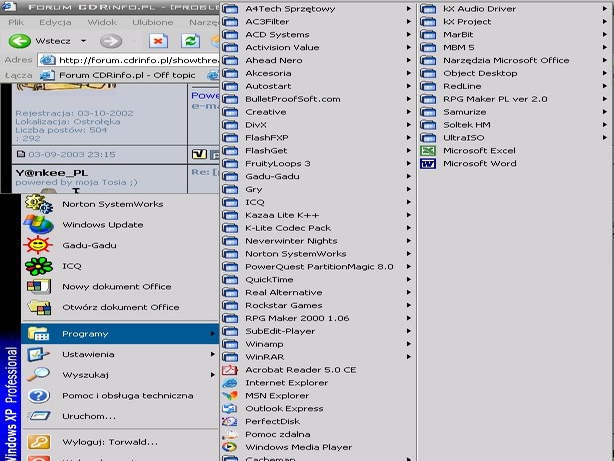Expand the Neverwinter Nights submenu arrow
Screen dimensions: 614x461
click(x=408, y=241)
